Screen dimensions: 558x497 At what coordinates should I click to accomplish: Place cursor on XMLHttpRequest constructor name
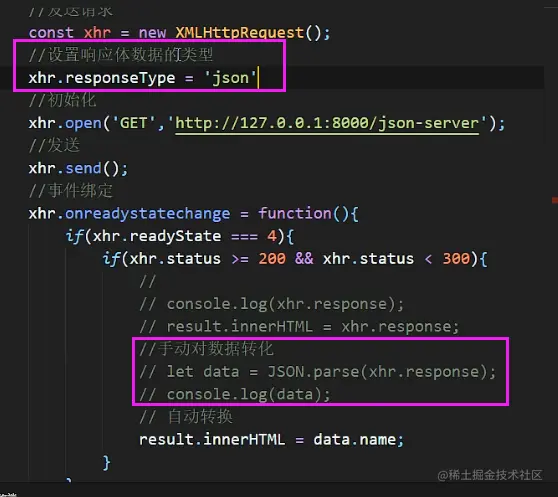tap(239, 33)
